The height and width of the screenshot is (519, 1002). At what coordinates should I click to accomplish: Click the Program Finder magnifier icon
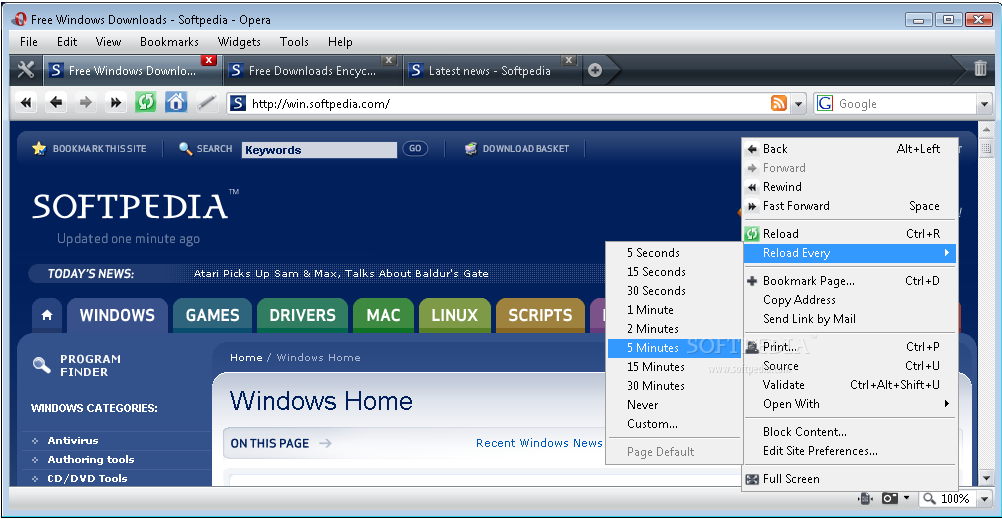42,365
